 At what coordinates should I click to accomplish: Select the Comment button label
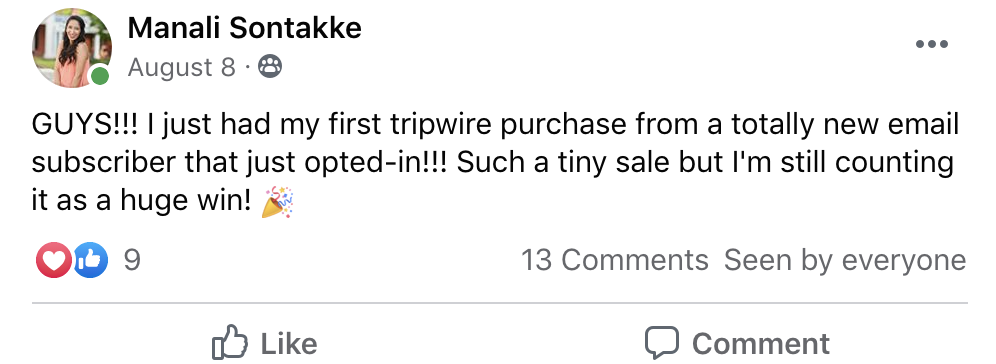760,344
